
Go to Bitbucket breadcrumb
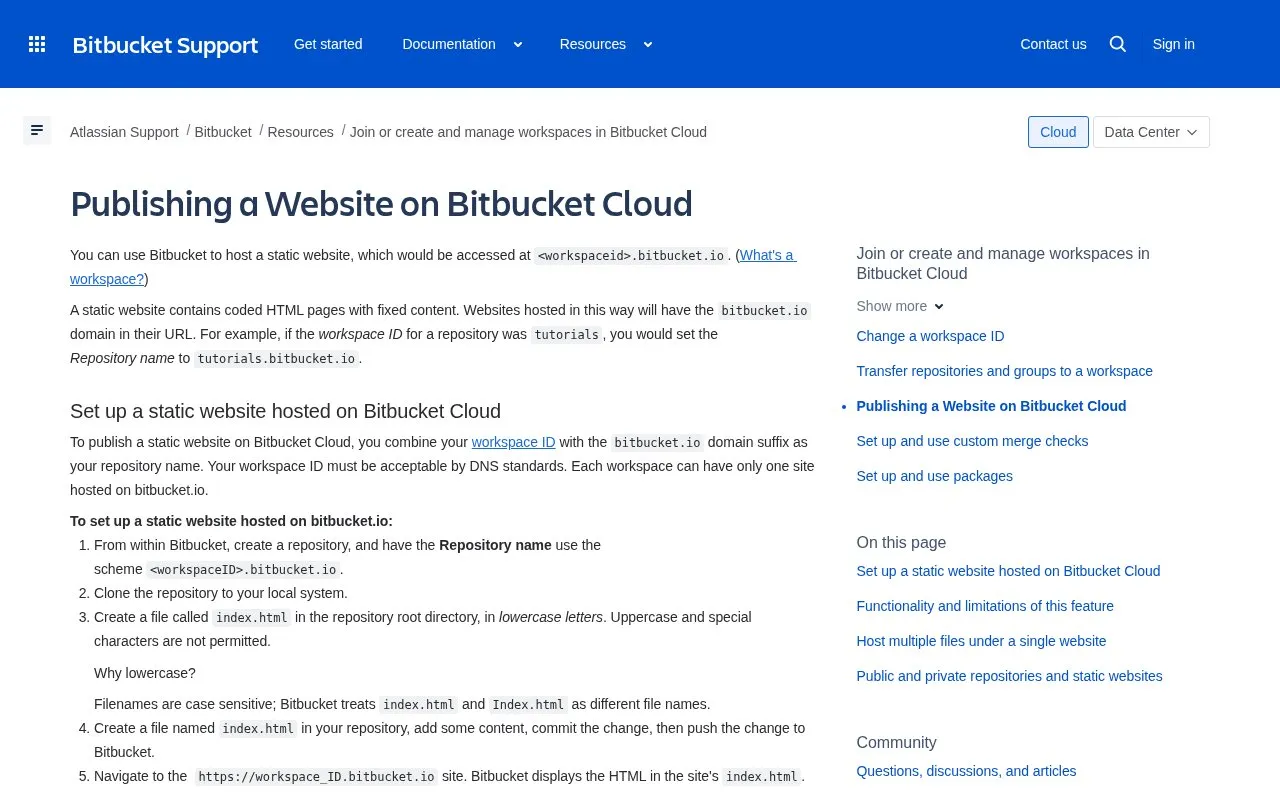tap(223, 132)
